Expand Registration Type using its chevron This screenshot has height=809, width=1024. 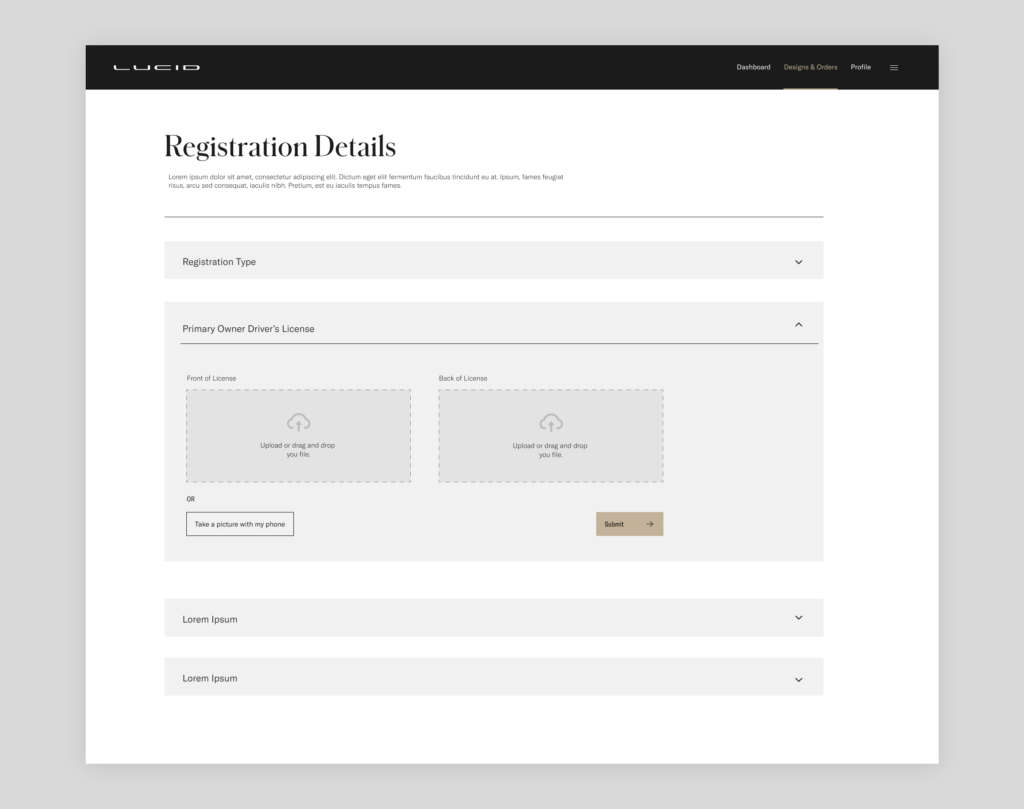pos(798,262)
